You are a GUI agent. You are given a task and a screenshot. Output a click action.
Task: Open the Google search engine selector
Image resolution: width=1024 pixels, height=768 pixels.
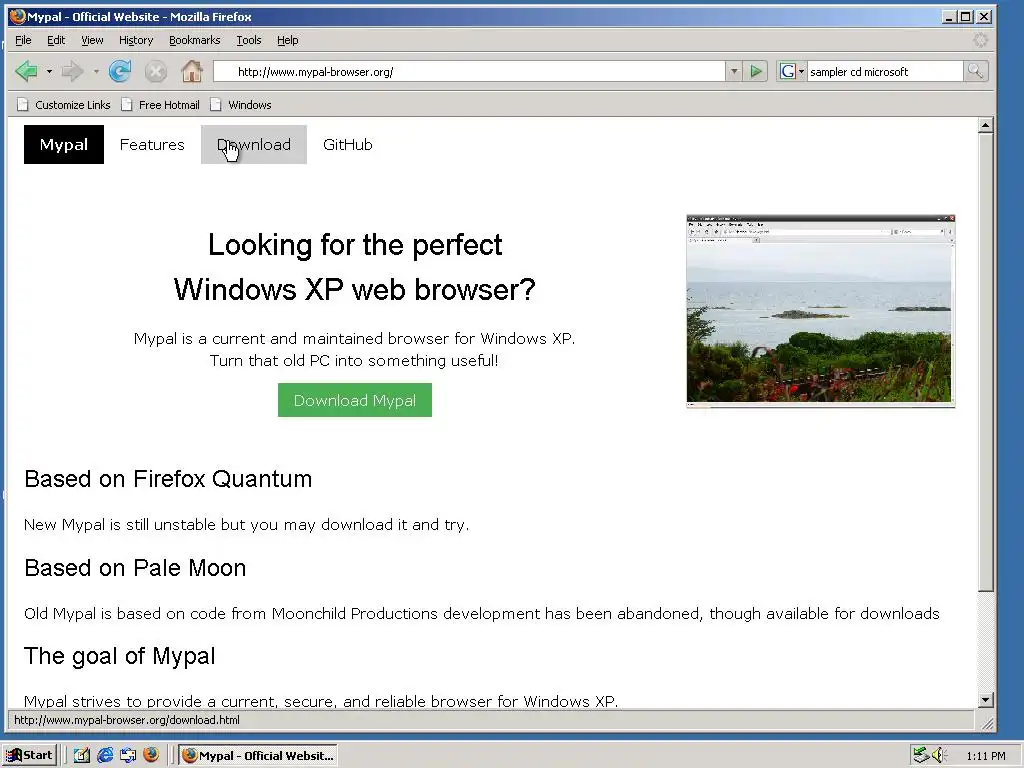792,71
